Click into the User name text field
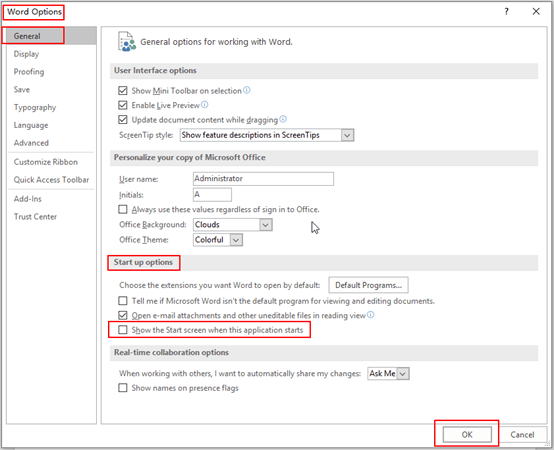The image size is (554, 450). click(263, 179)
